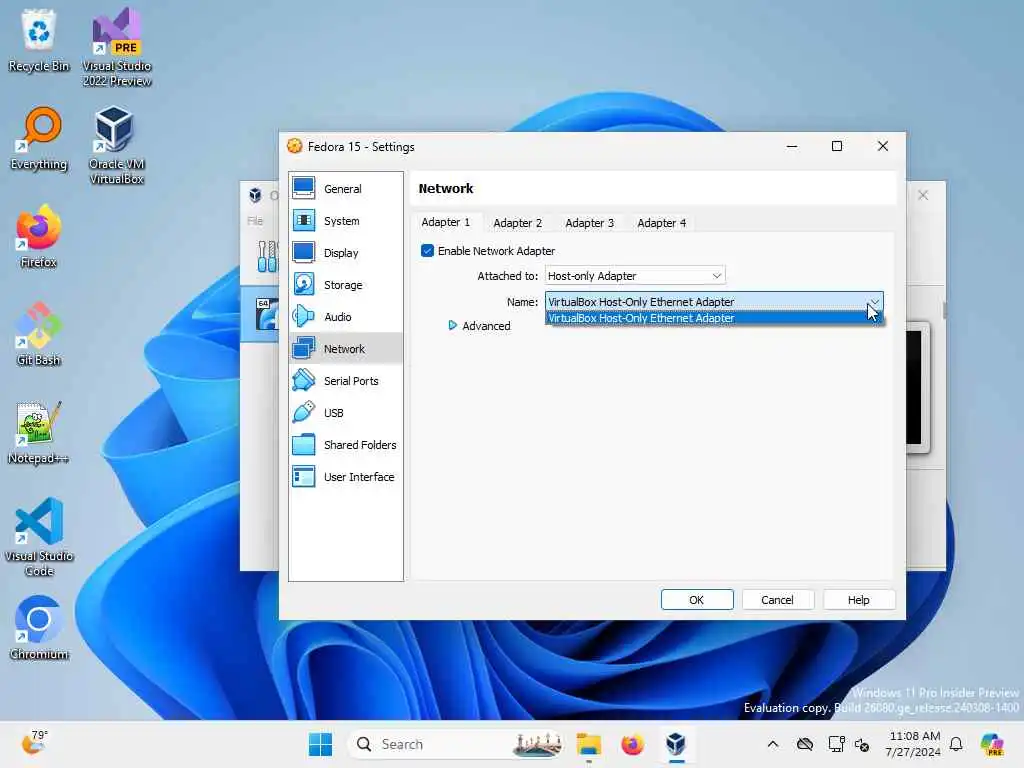This screenshot has height=768, width=1024.
Task: Confirm settings with OK button
Action: pyautogui.click(x=697, y=600)
